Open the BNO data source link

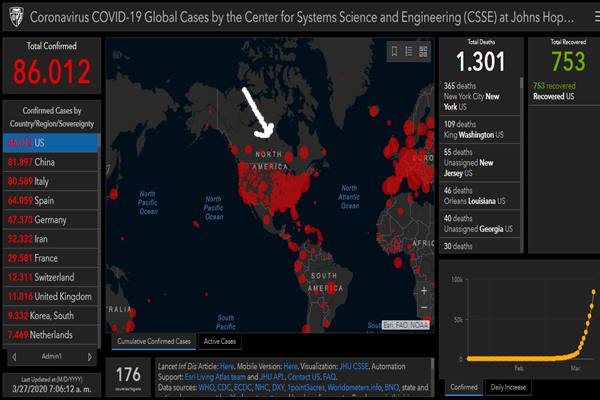pos(391,388)
